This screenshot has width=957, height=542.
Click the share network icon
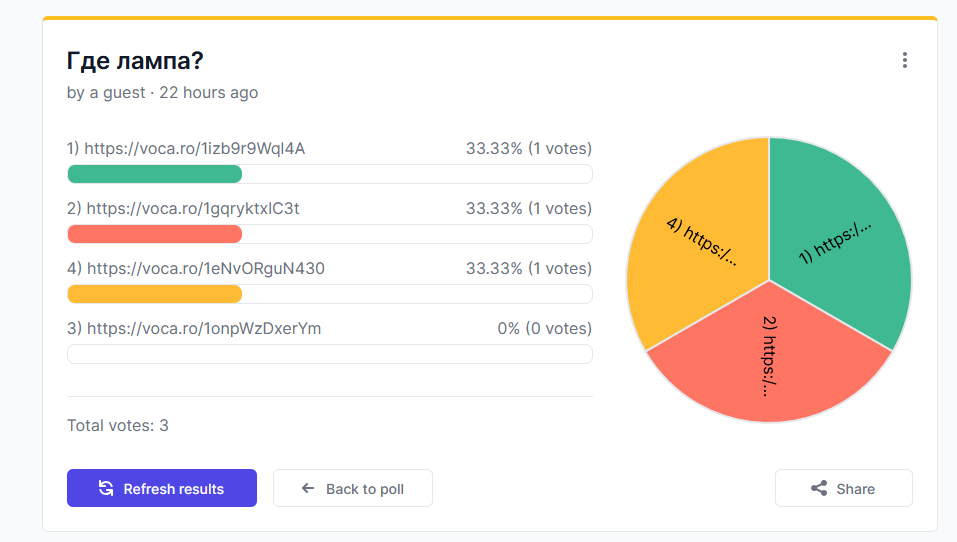coord(819,488)
